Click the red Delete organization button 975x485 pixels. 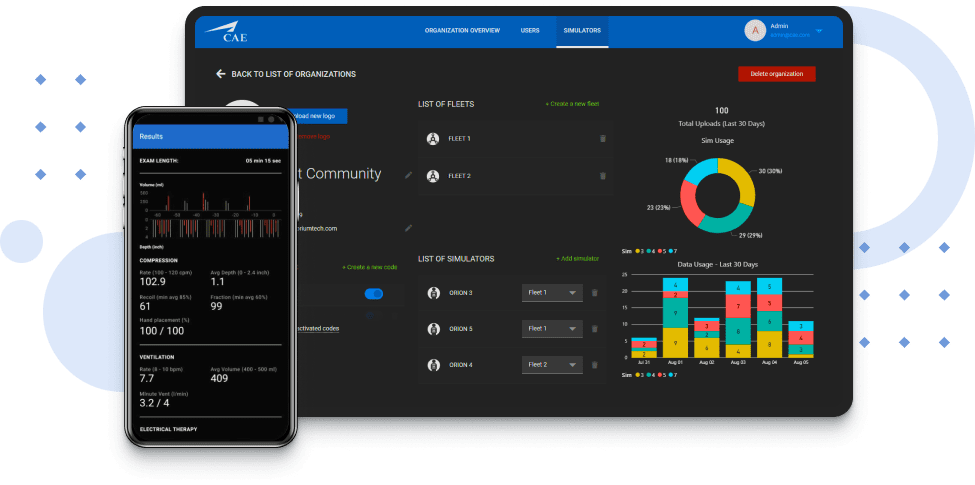777,74
